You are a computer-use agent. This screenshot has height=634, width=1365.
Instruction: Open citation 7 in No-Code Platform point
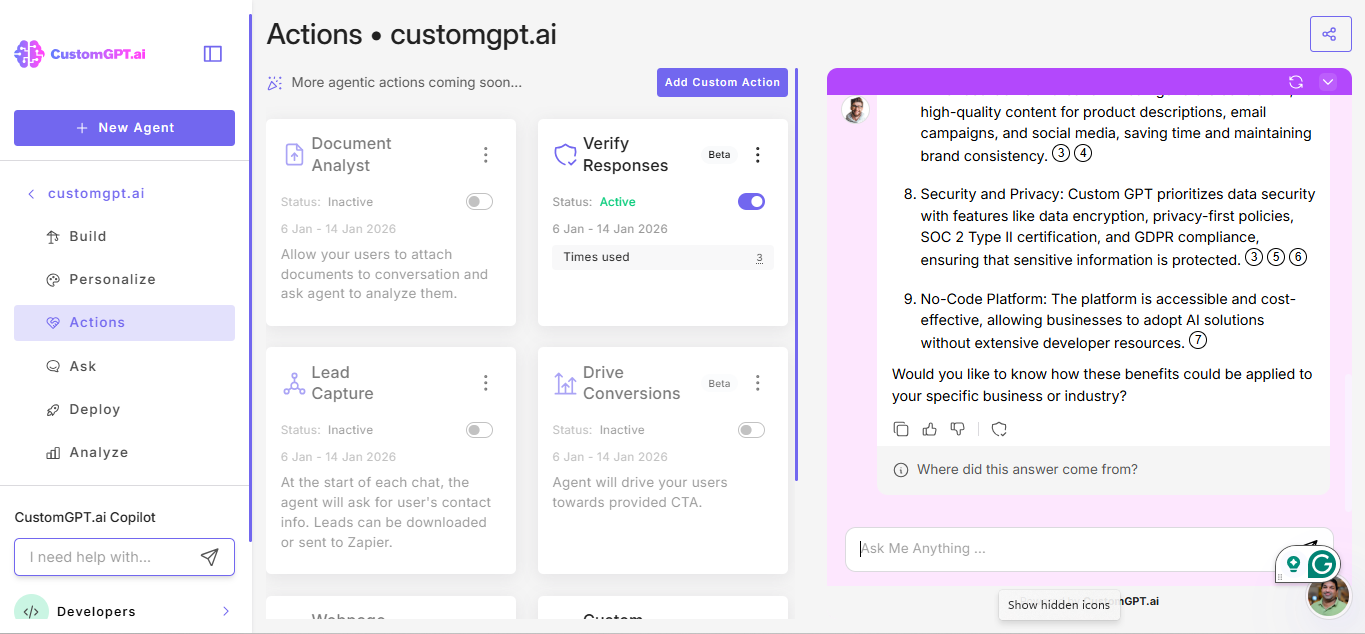click(x=1197, y=341)
